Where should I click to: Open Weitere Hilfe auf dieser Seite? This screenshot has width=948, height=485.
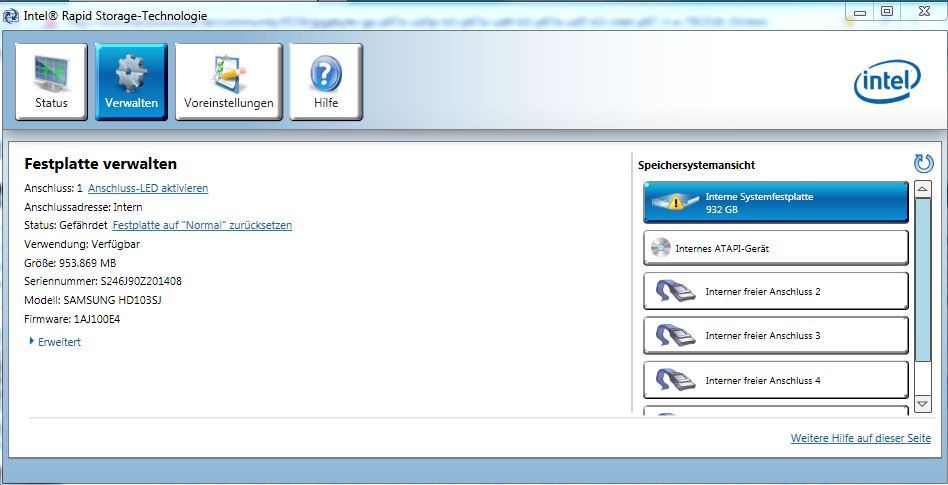[861, 438]
